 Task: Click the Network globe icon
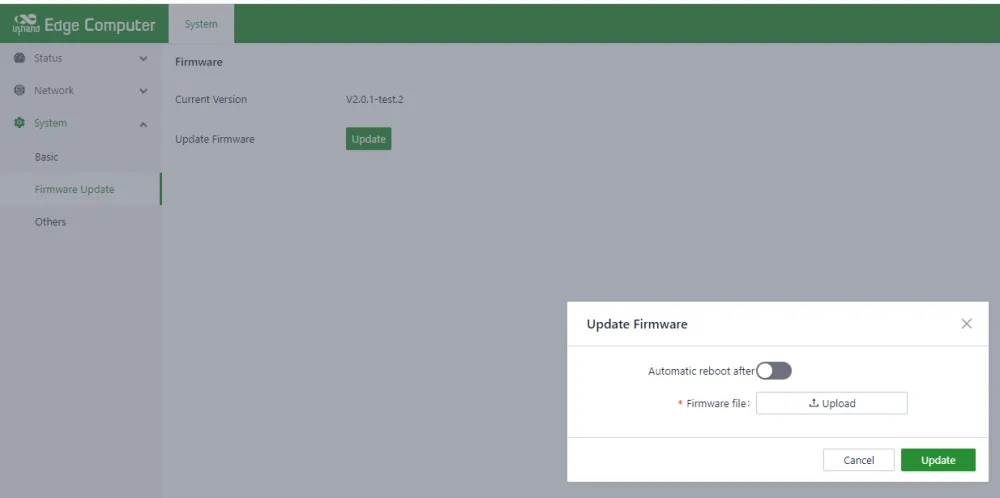pos(19,91)
